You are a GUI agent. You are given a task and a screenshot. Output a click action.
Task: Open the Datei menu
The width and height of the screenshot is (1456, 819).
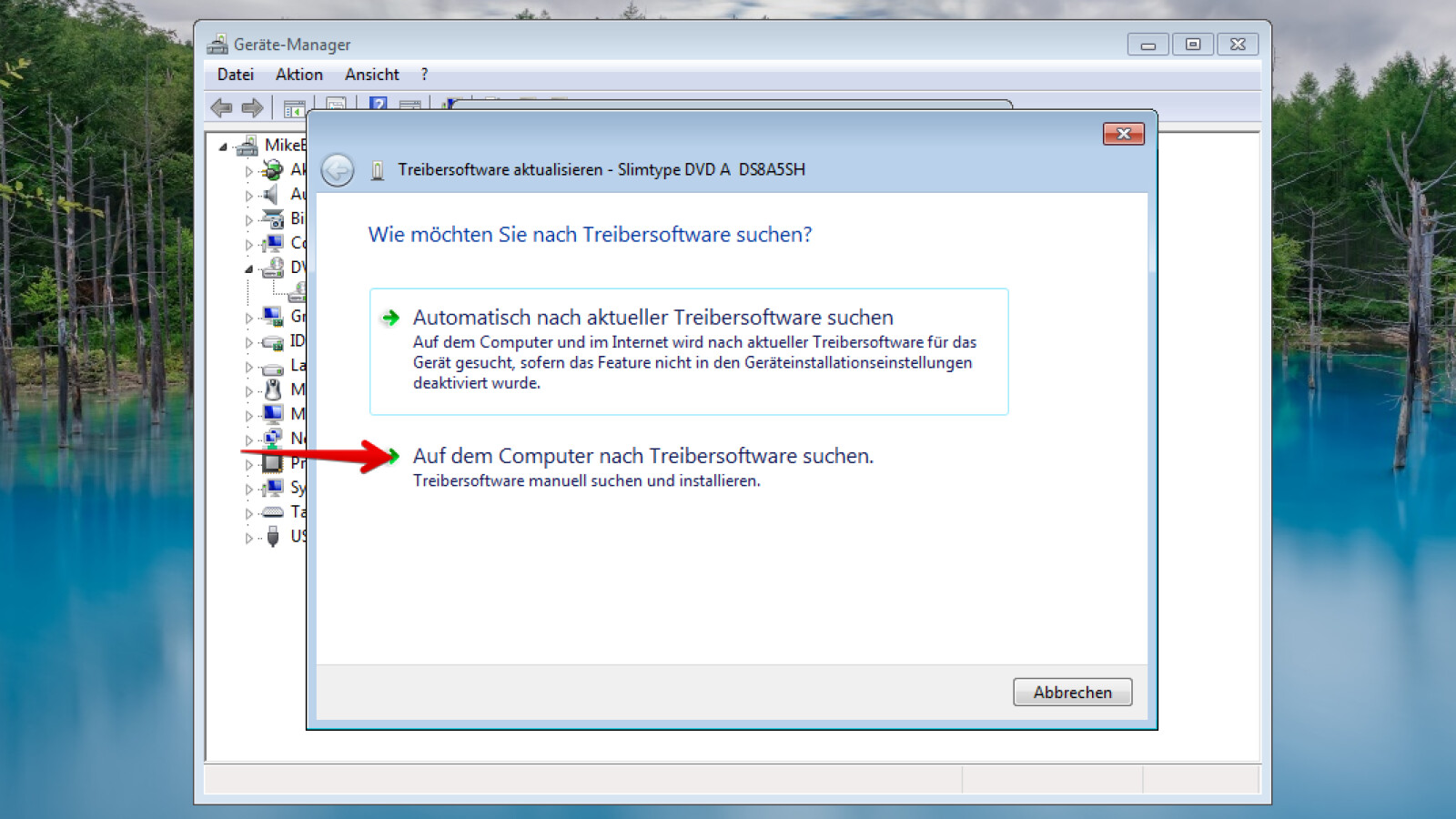click(x=235, y=75)
